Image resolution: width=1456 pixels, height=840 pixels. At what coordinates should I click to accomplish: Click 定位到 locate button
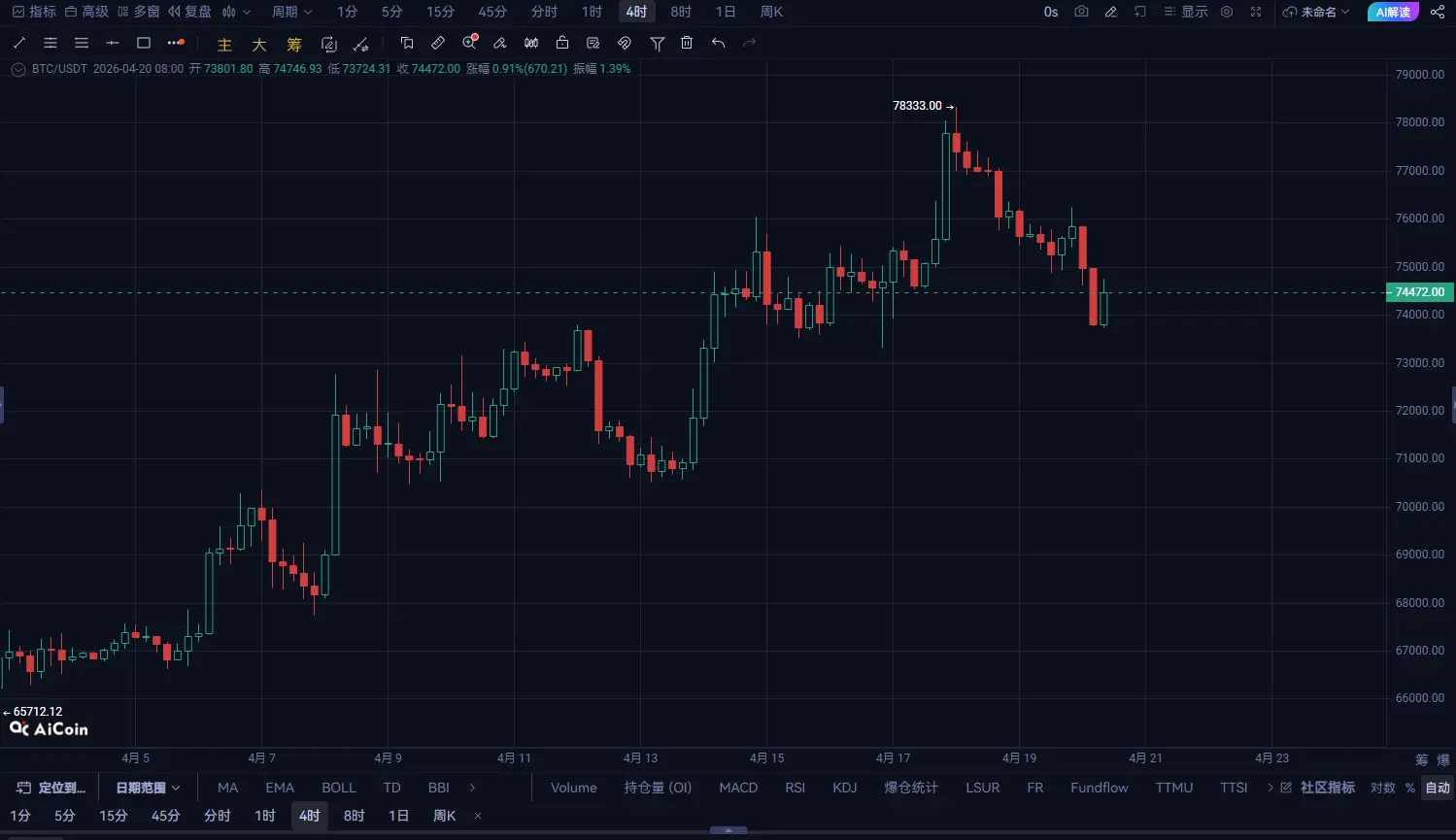51,788
